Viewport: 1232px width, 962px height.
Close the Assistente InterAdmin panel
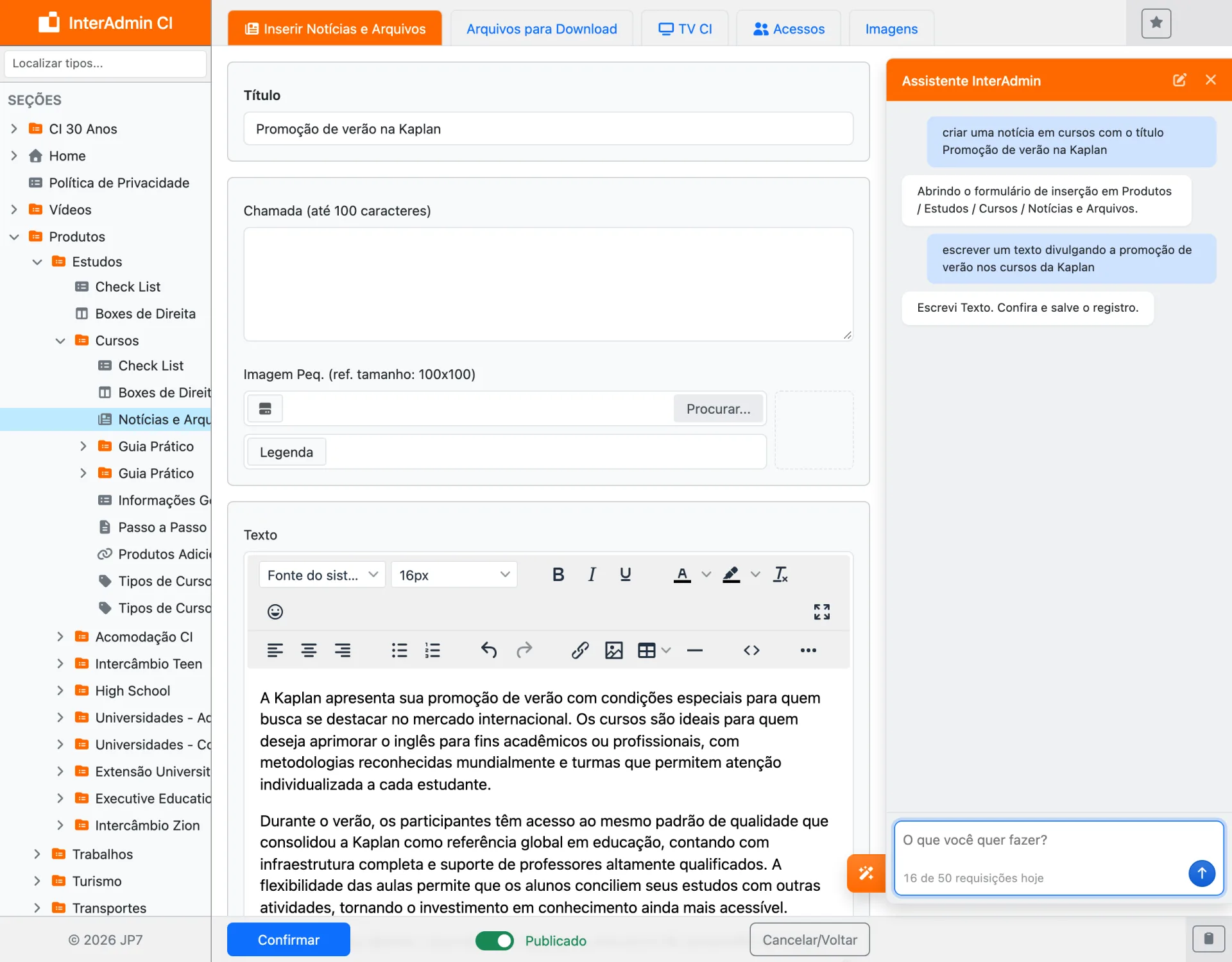click(x=1211, y=80)
